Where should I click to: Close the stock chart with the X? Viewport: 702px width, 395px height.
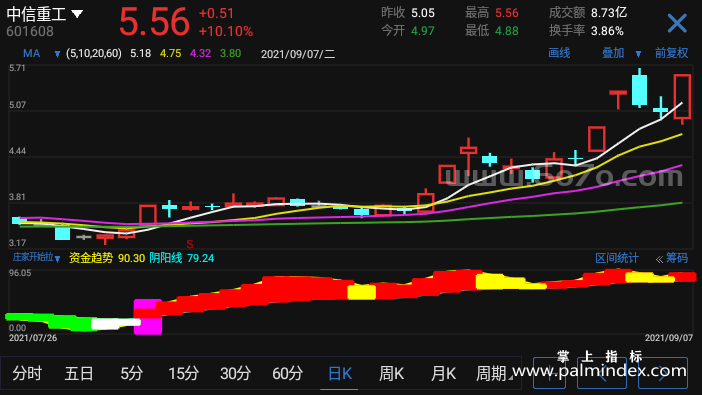click(676, 23)
